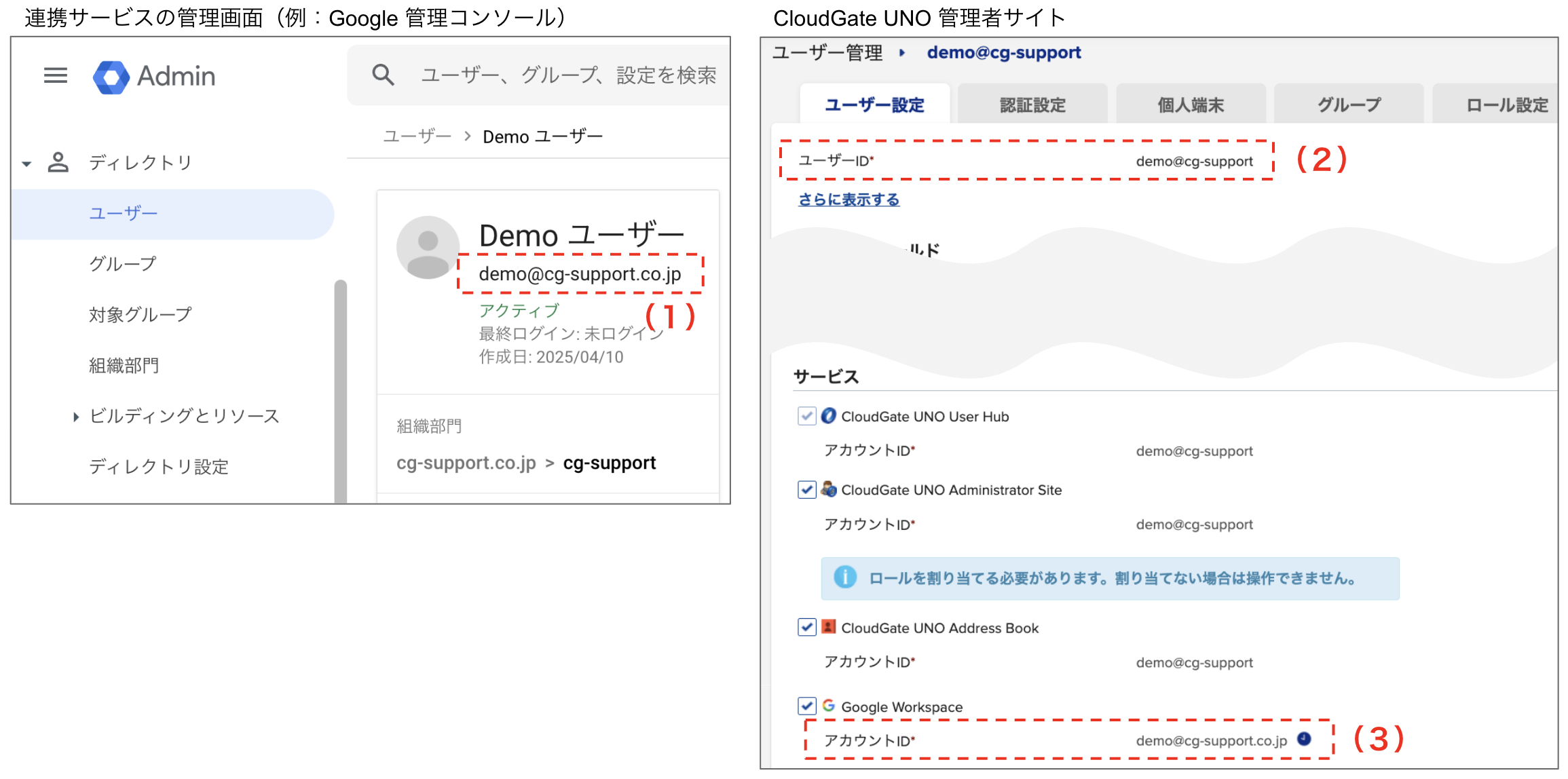Click the User Hub account ID value
This screenshot has width=1568, height=779.
[x=1194, y=451]
